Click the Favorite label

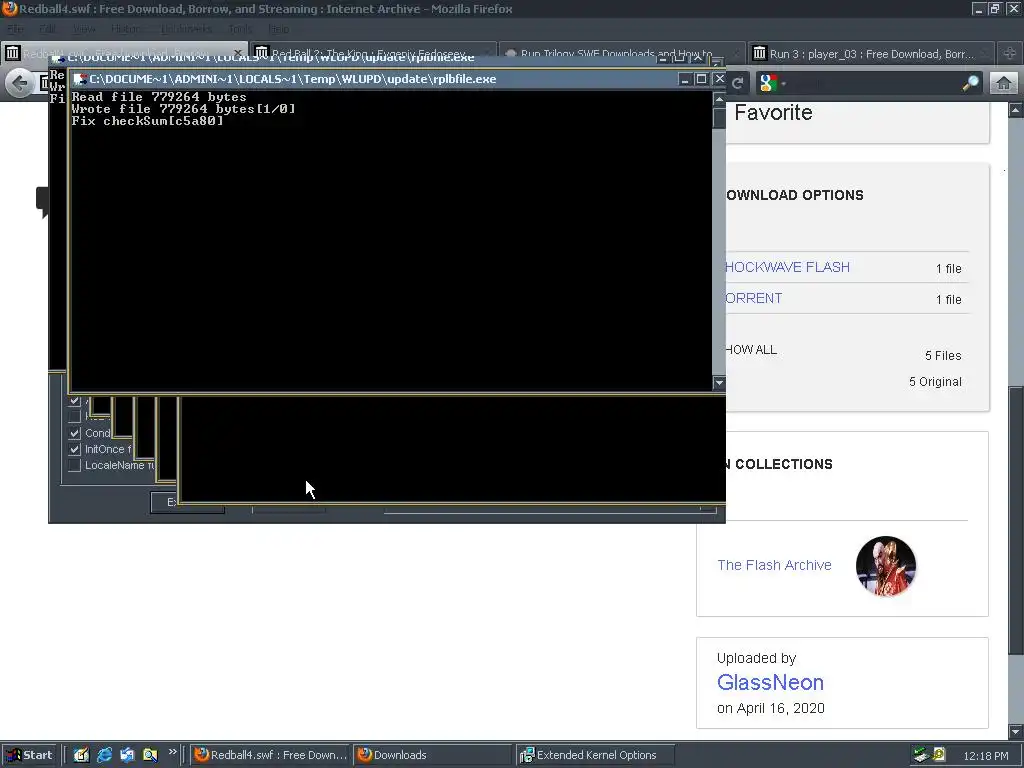point(773,112)
